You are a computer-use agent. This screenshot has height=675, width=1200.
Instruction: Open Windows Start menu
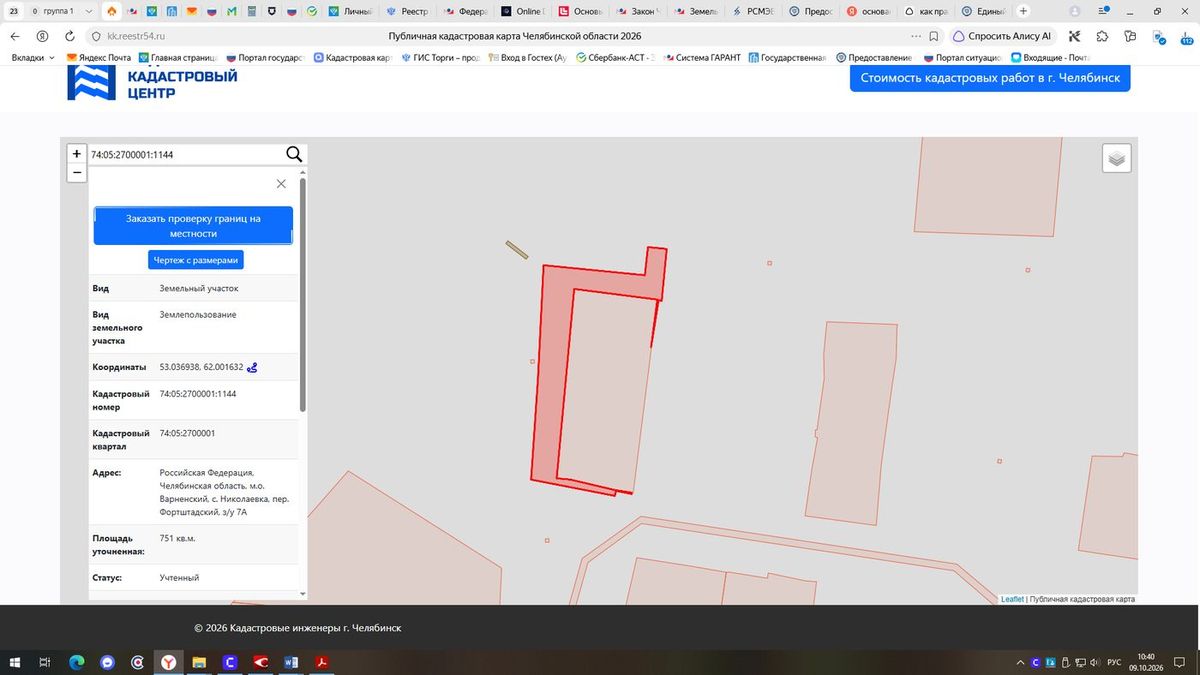pos(14,662)
